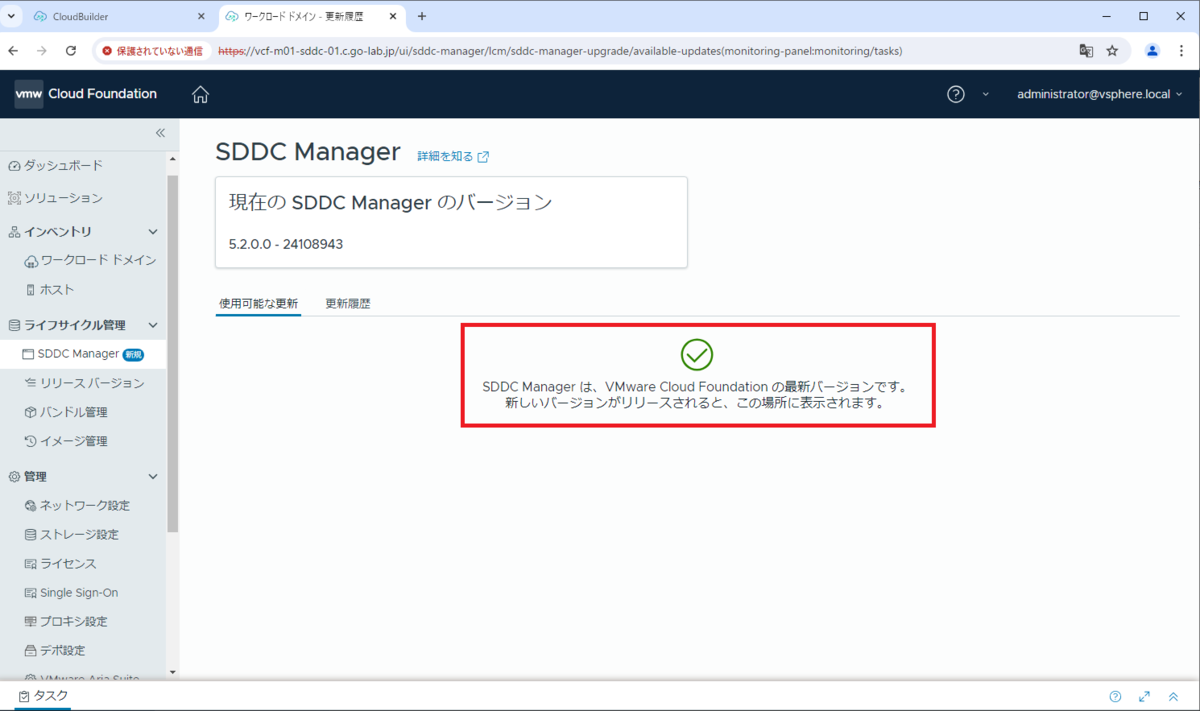Expand the help menu chevron in header
The image size is (1200, 711).
click(986, 94)
